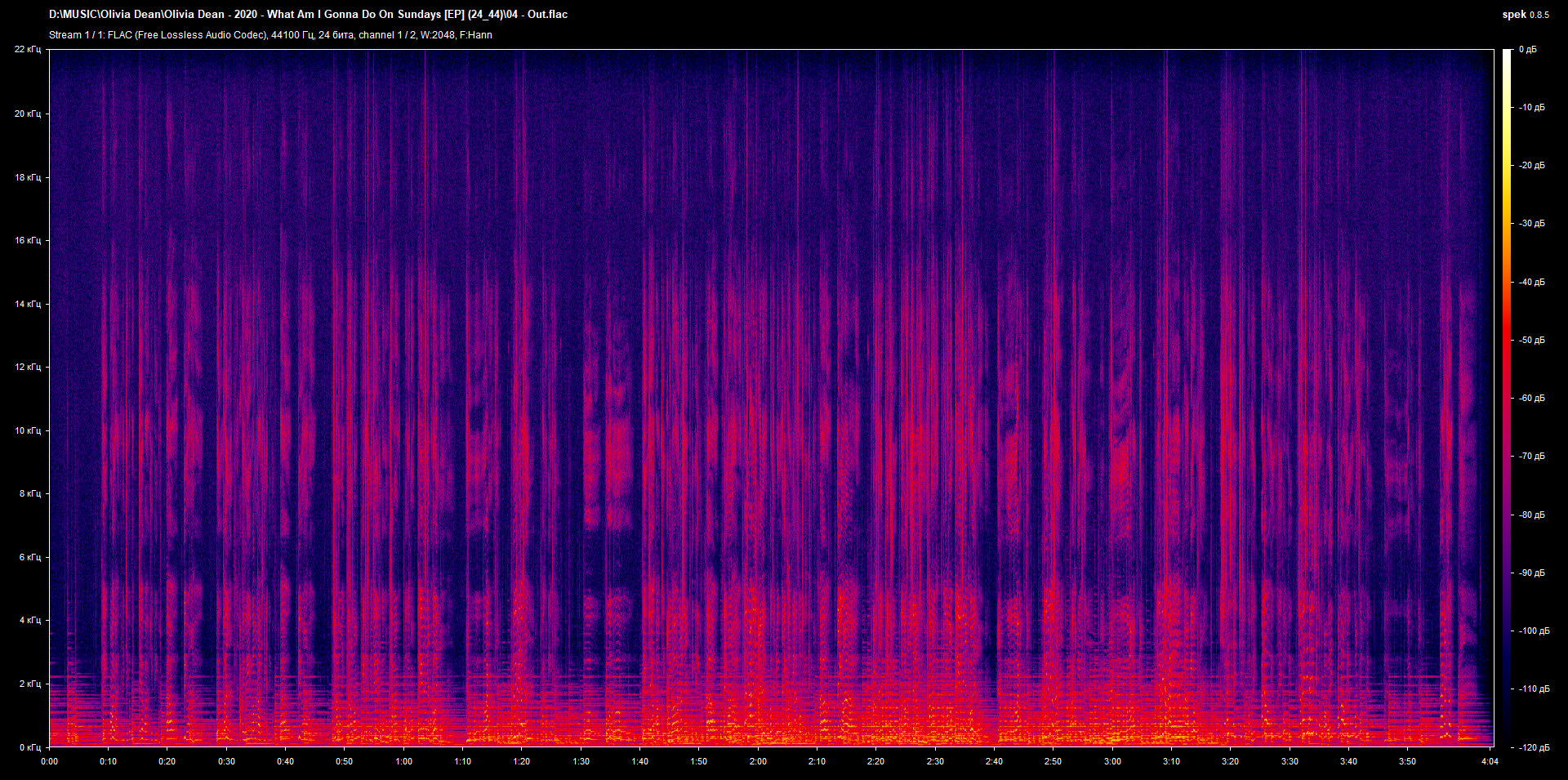Click the 18 кГц frequency axis label
This screenshot has height=780, width=1568.
pos(27,177)
